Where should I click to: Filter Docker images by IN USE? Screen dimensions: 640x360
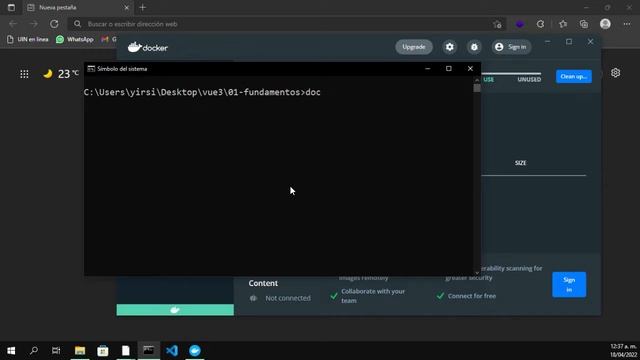click(489, 79)
